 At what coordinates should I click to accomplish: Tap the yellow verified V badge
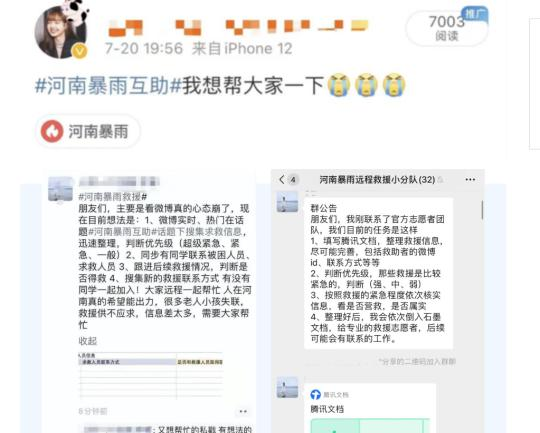[x=80, y=51]
